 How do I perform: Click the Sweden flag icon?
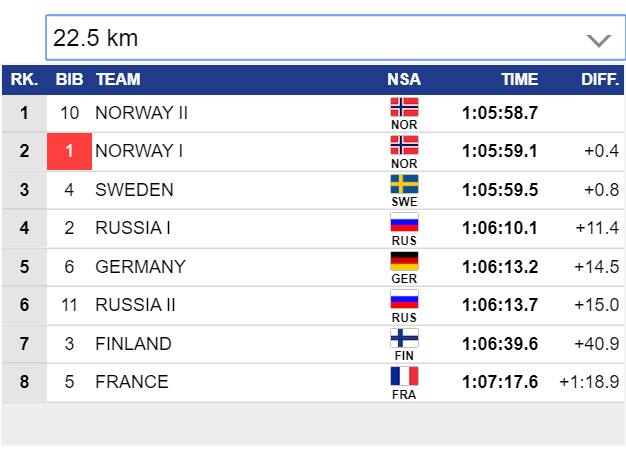[404, 184]
